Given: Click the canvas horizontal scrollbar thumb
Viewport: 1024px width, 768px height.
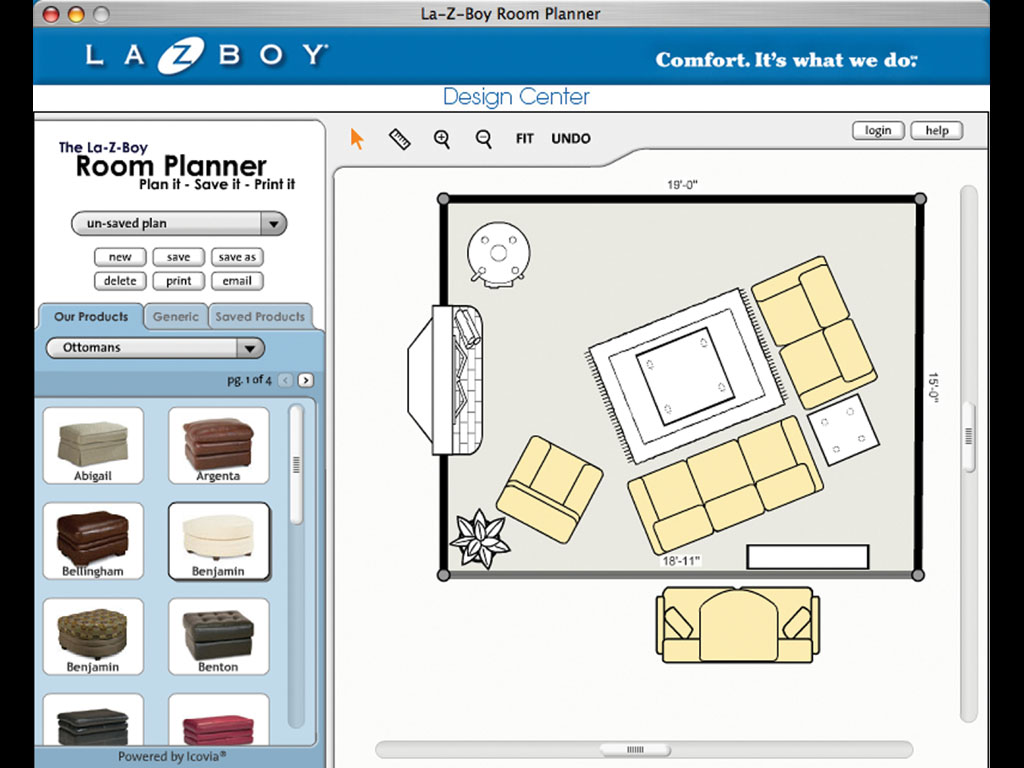Looking at the screenshot, I should coord(635,749).
